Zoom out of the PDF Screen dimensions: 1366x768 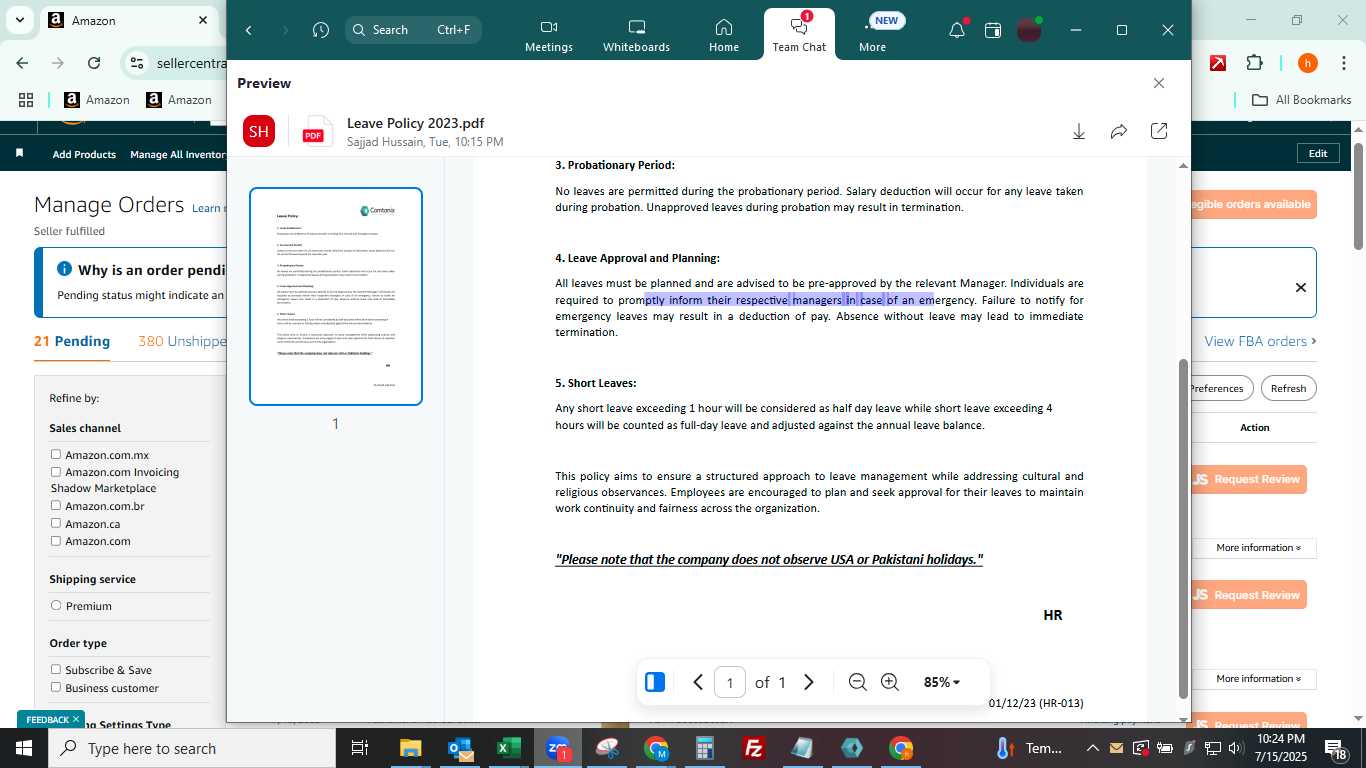[x=857, y=682]
